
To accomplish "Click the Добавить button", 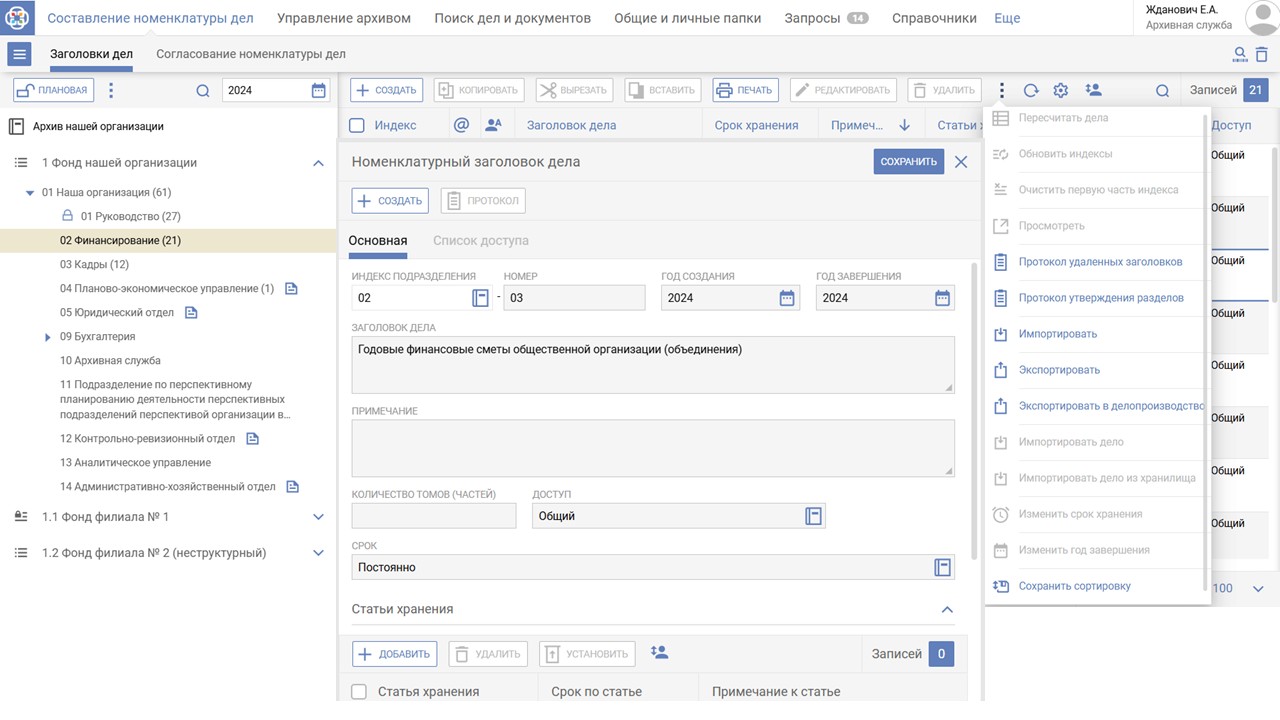I will (394, 654).
